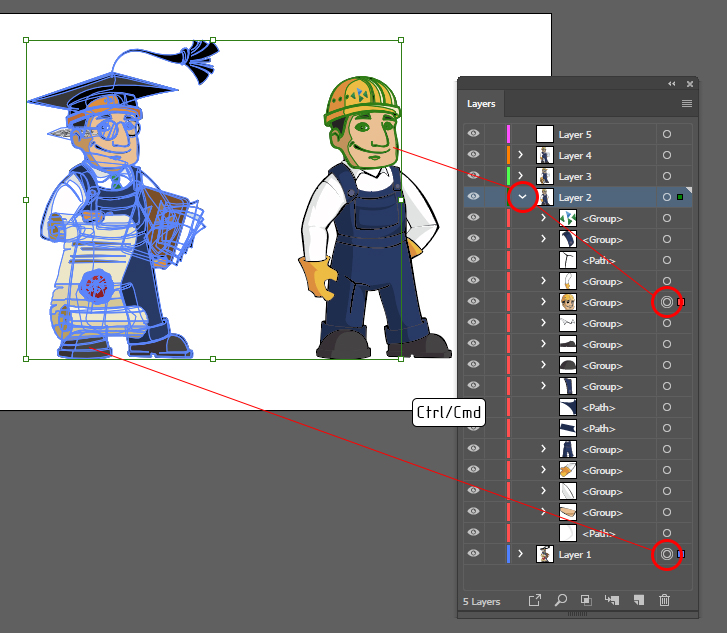Click the Collect for Export icon
727x633 pixels.
[x=535, y=600]
